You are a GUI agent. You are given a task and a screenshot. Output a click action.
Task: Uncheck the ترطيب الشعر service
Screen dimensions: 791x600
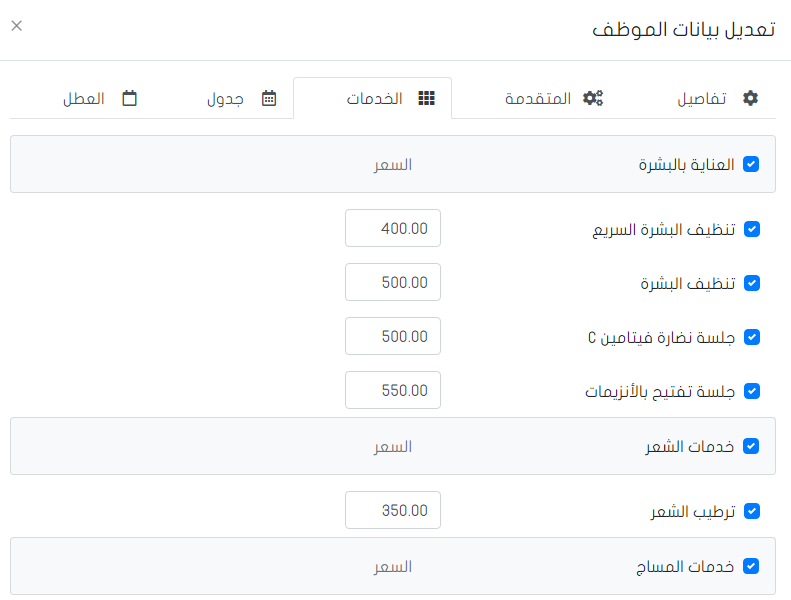(x=752, y=511)
